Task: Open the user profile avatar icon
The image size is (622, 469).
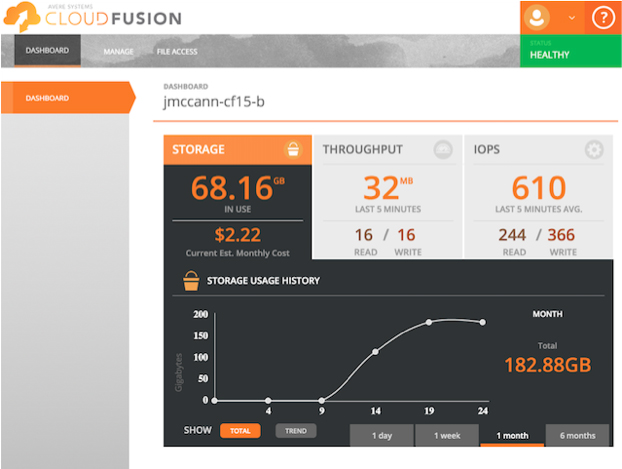Action: pos(537,17)
